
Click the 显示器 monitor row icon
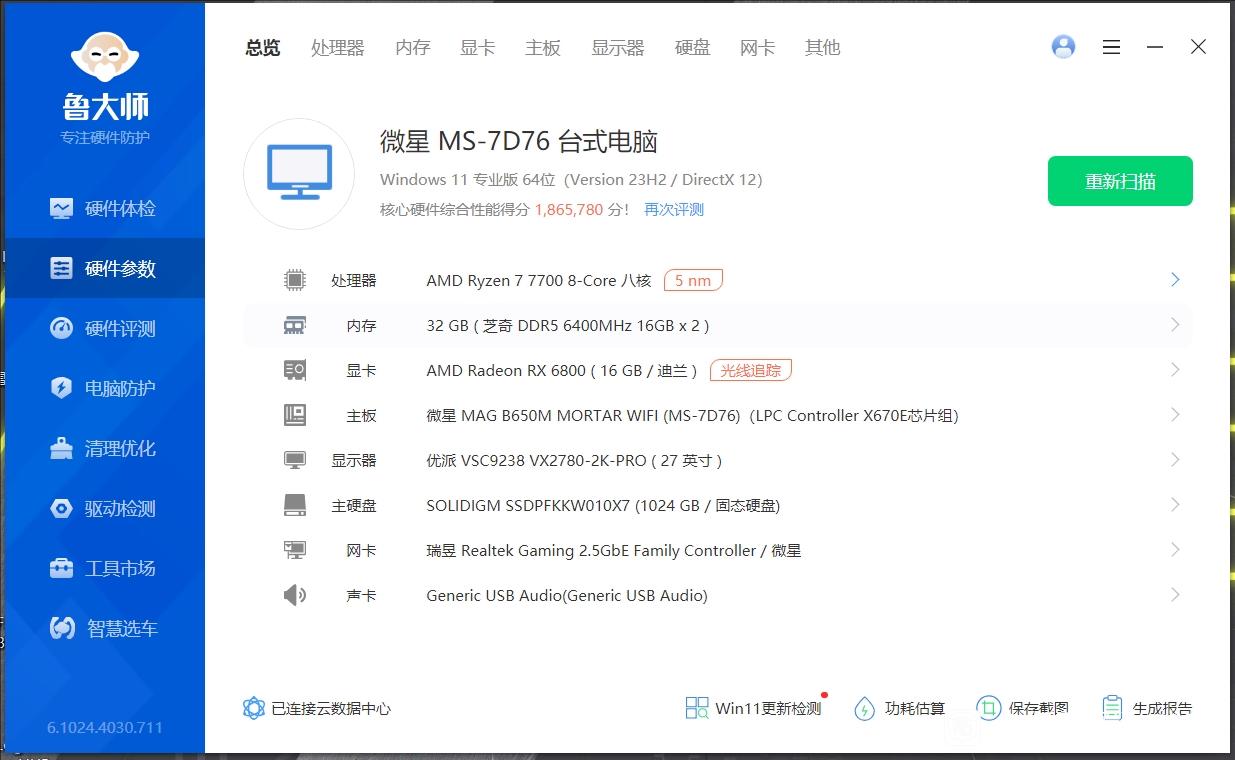pyautogui.click(x=294, y=460)
